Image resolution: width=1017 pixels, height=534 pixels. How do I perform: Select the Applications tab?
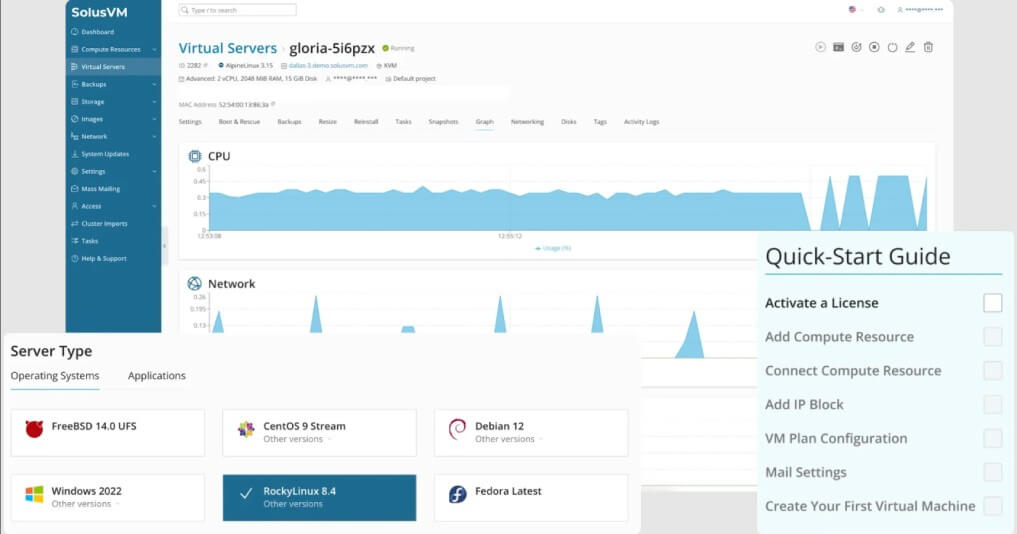click(156, 376)
